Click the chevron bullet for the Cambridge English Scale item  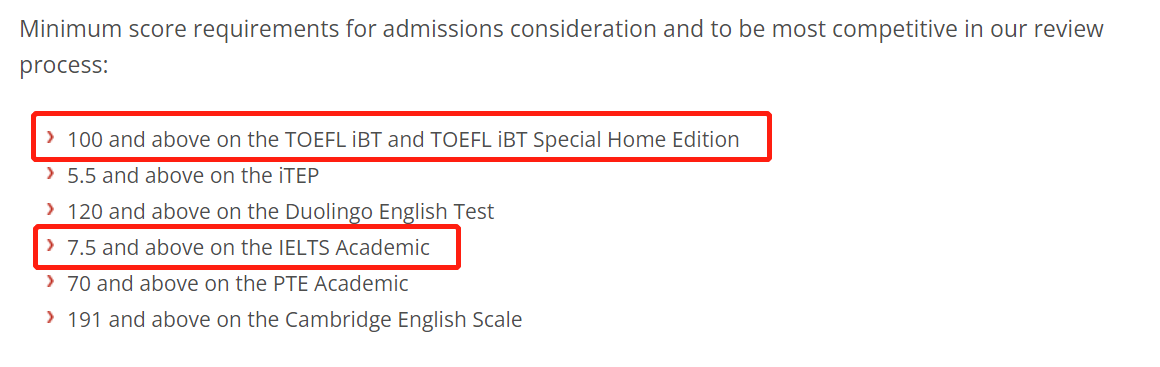(50, 317)
